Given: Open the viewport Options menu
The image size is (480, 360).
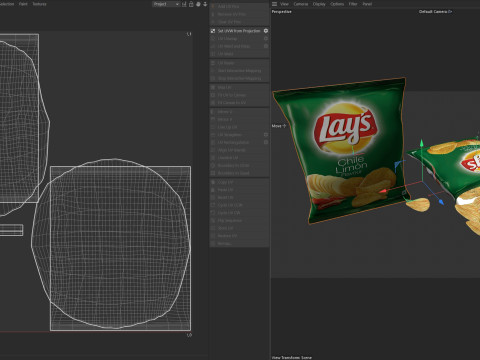Looking at the screenshot, I should pos(337,4).
